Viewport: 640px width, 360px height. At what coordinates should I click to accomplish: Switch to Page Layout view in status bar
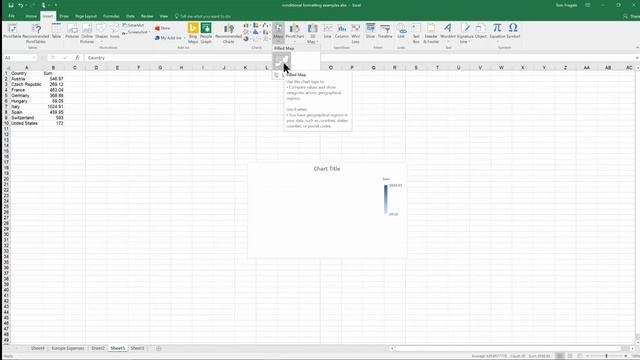click(570, 356)
